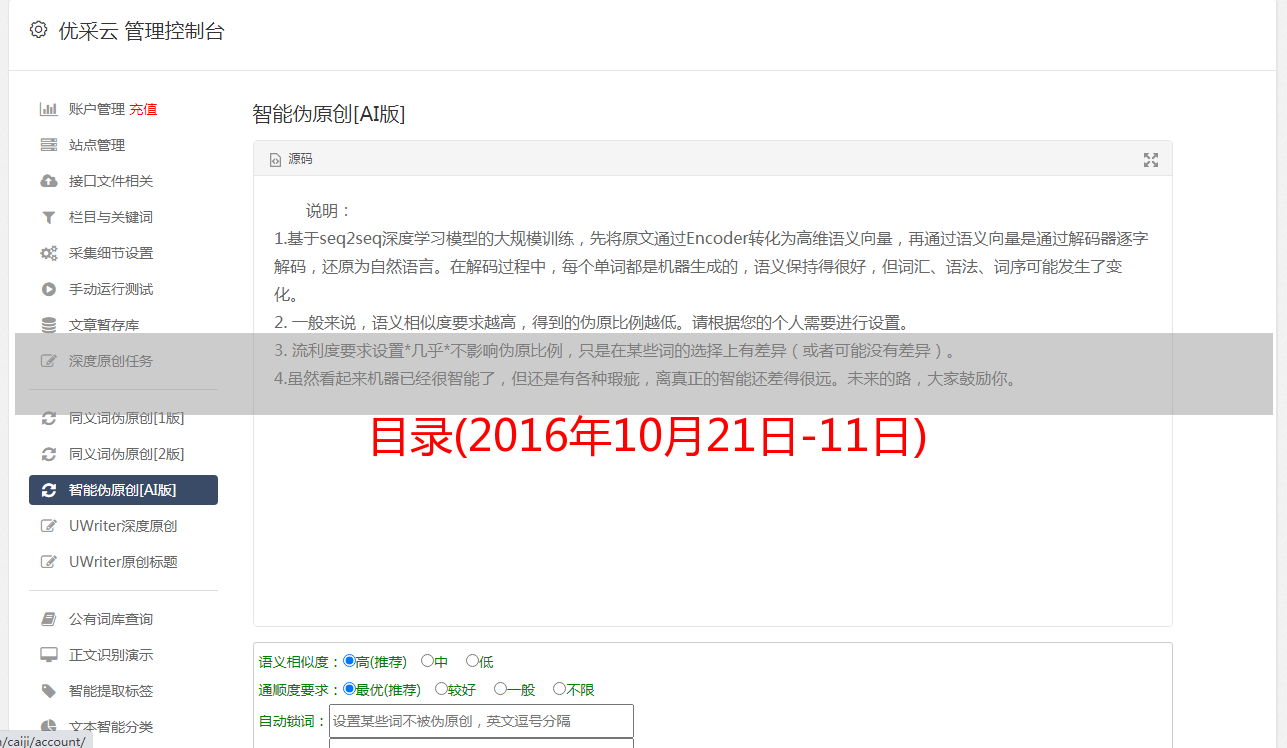1287x748 pixels.
Task: Click the gears icon for 采集细节设置
Action: tap(48, 253)
